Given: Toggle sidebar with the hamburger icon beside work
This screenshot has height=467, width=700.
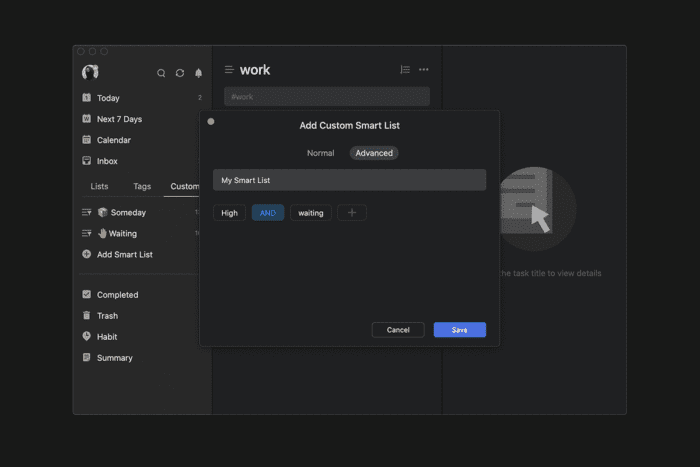Looking at the screenshot, I should 229,70.
